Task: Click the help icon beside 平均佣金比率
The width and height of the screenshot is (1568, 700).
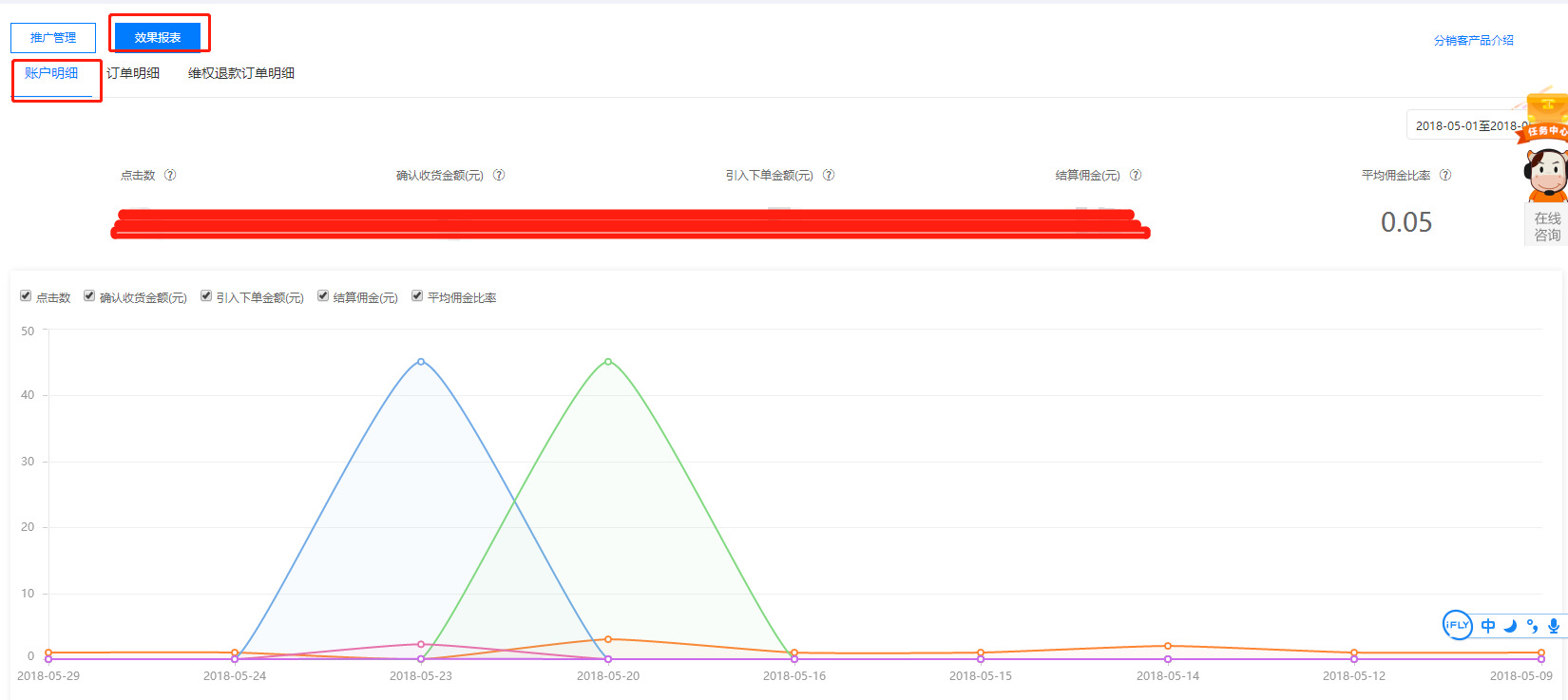Action: tap(1445, 175)
